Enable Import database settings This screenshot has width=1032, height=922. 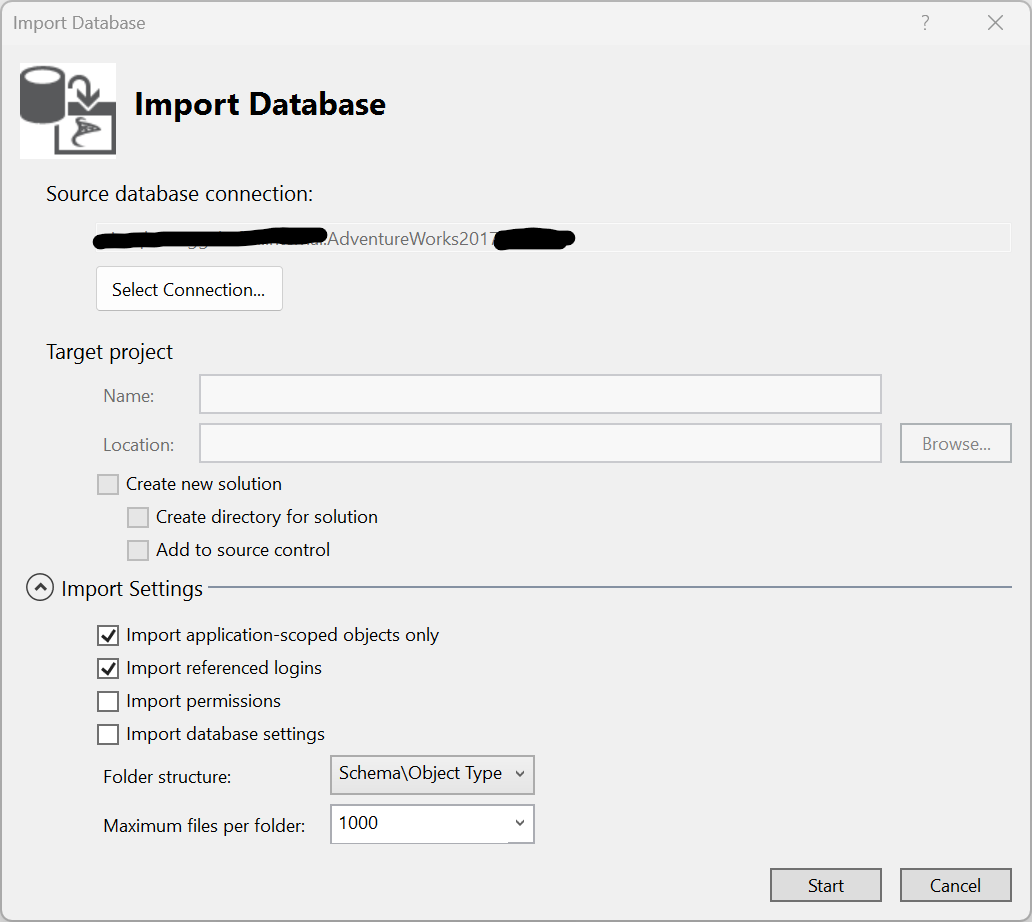108,734
